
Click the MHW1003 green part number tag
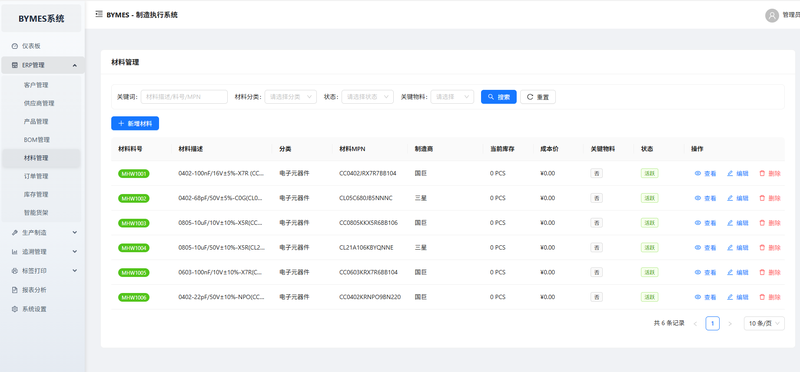(134, 223)
